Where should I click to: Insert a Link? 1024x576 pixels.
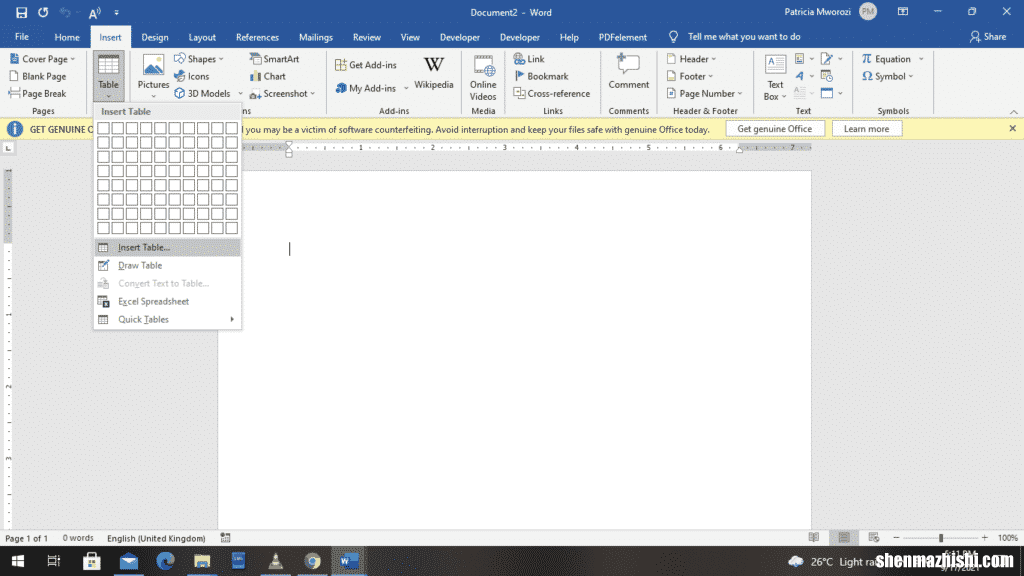click(529, 59)
